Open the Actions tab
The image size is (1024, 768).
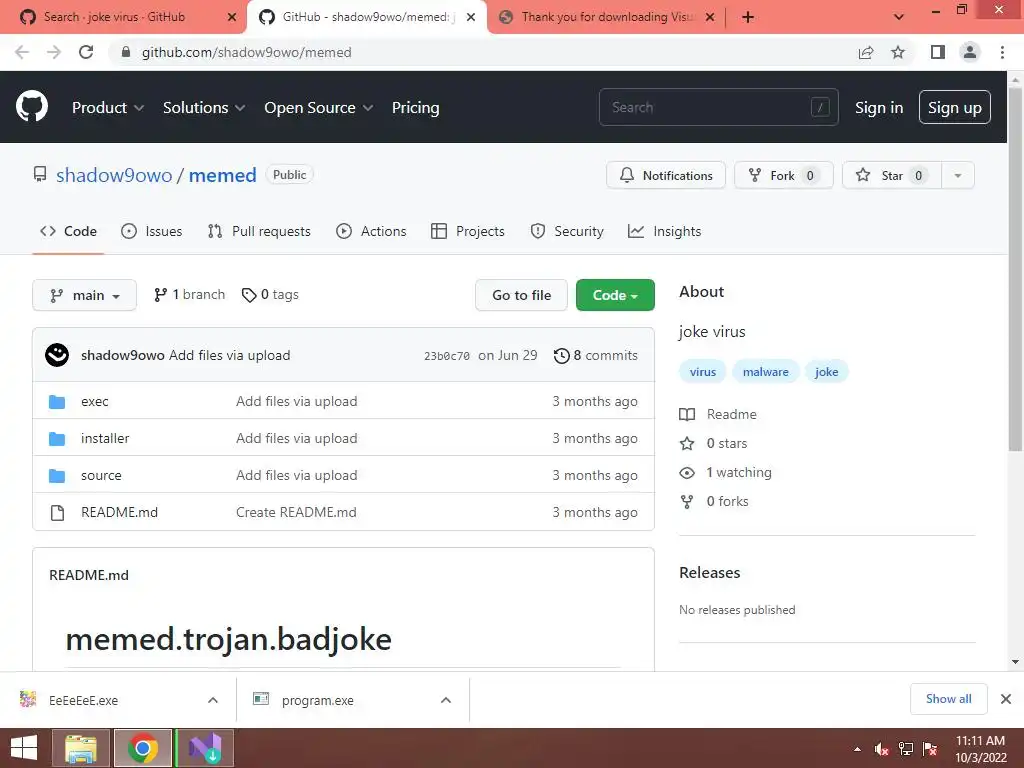pos(371,231)
